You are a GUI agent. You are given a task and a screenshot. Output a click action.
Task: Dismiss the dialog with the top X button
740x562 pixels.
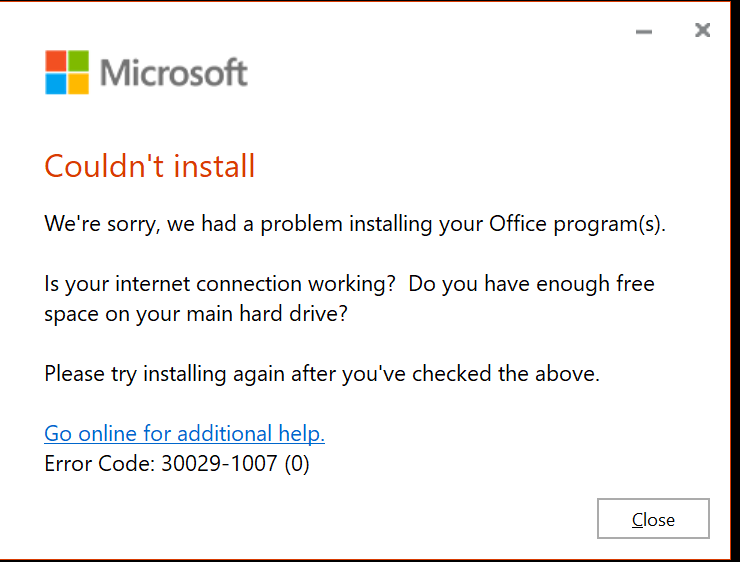(x=702, y=31)
